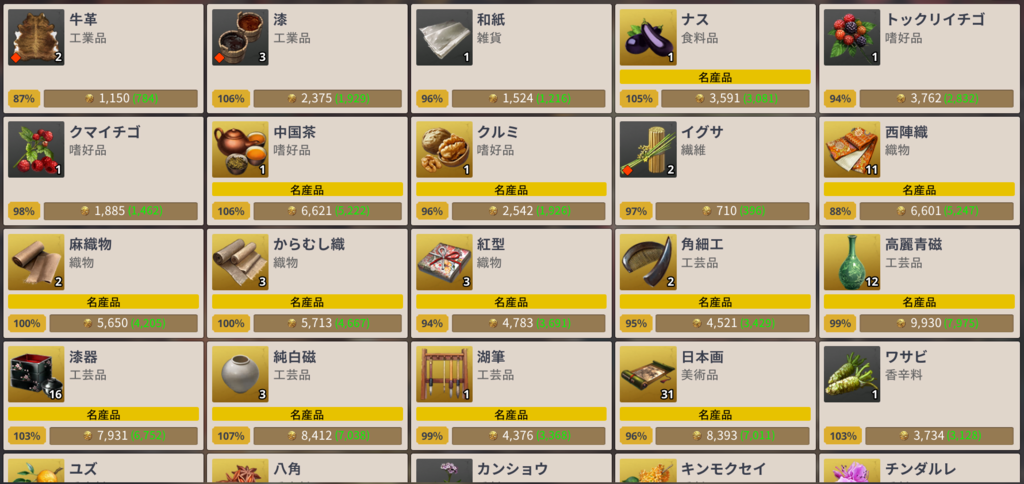Select the 中国茶 teapot icon
1024x484 pixels.
[x=240, y=150]
